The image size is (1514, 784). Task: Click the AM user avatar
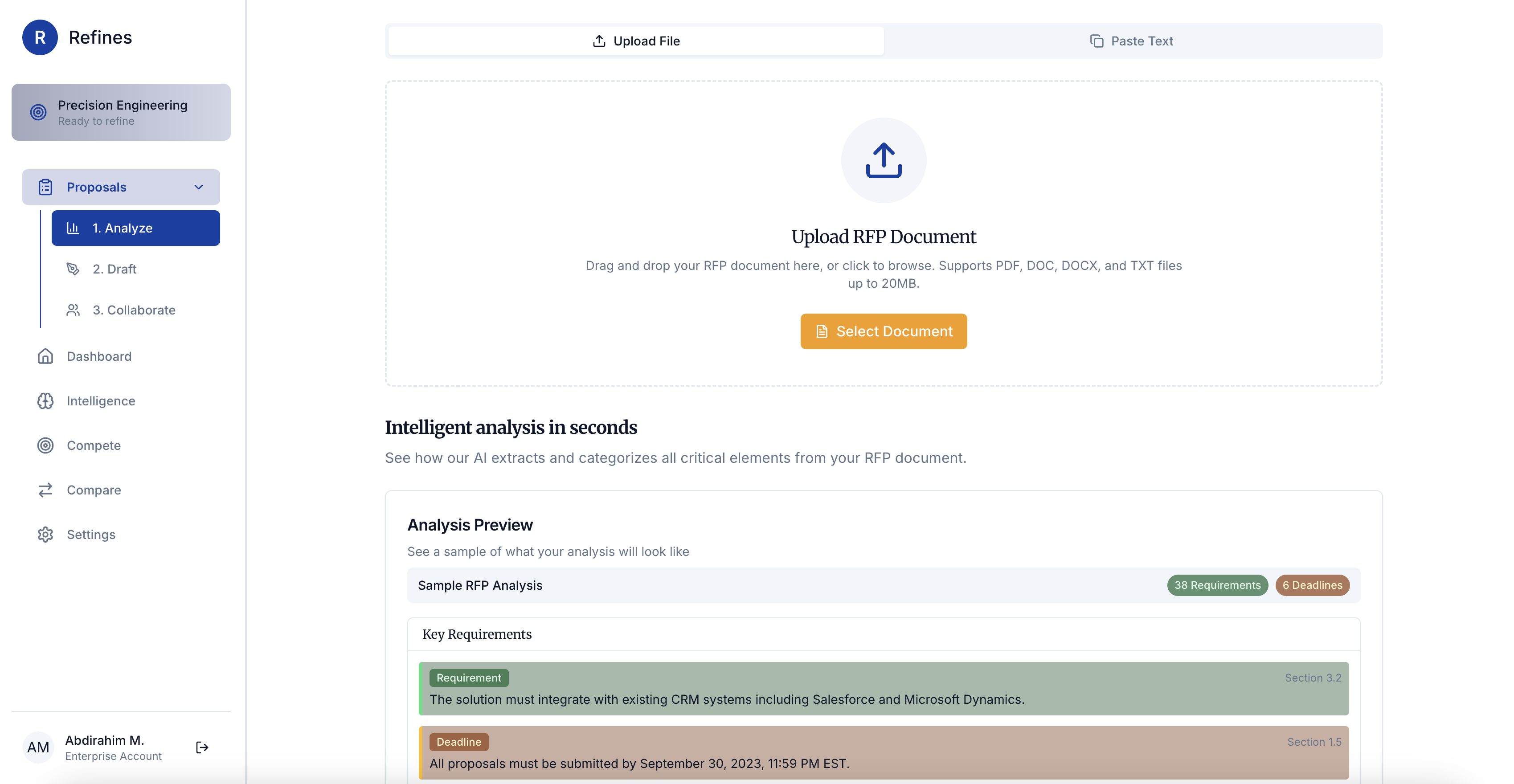point(38,747)
